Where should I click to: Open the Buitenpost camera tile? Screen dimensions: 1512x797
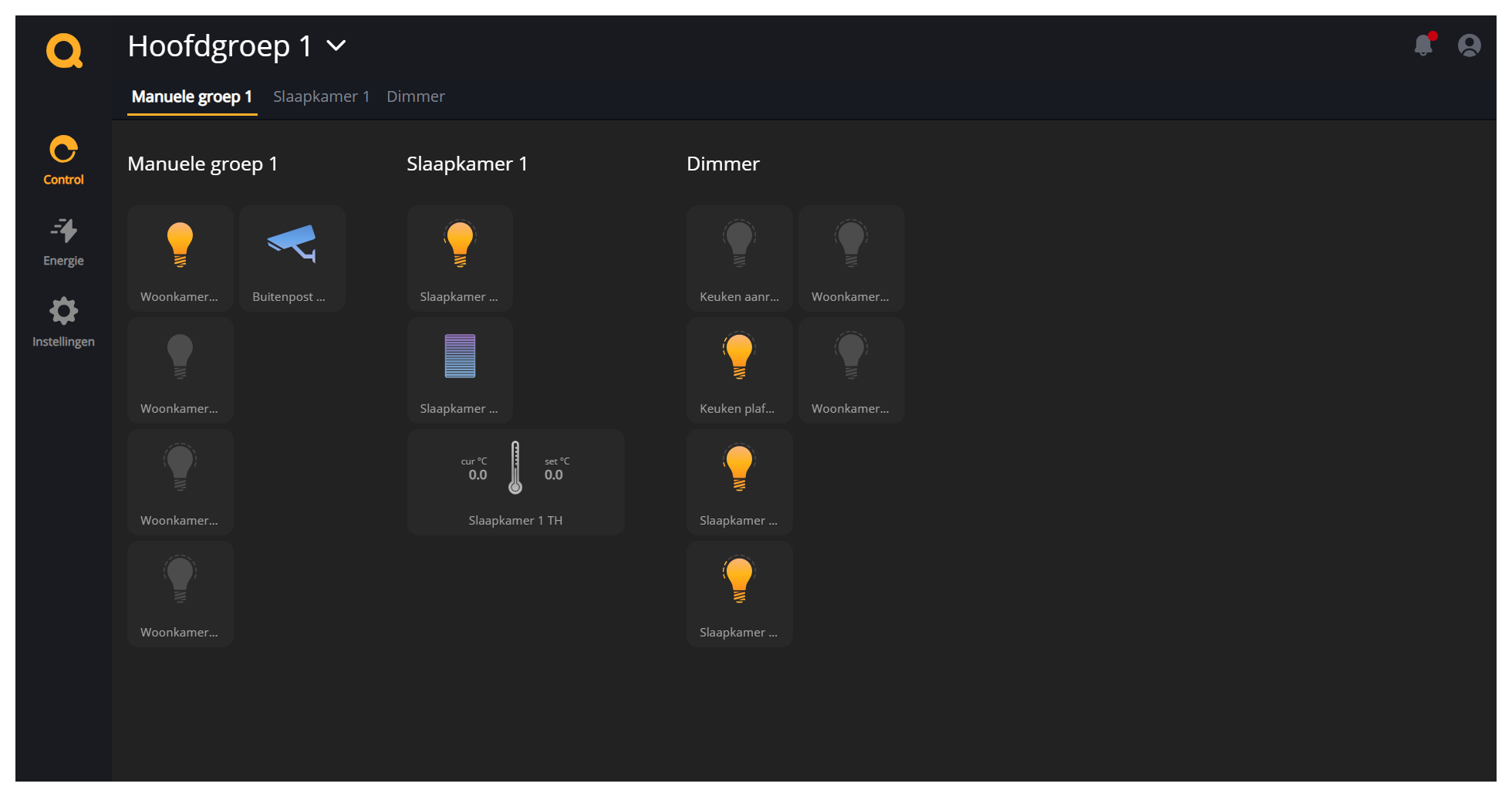pyautogui.click(x=292, y=258)
